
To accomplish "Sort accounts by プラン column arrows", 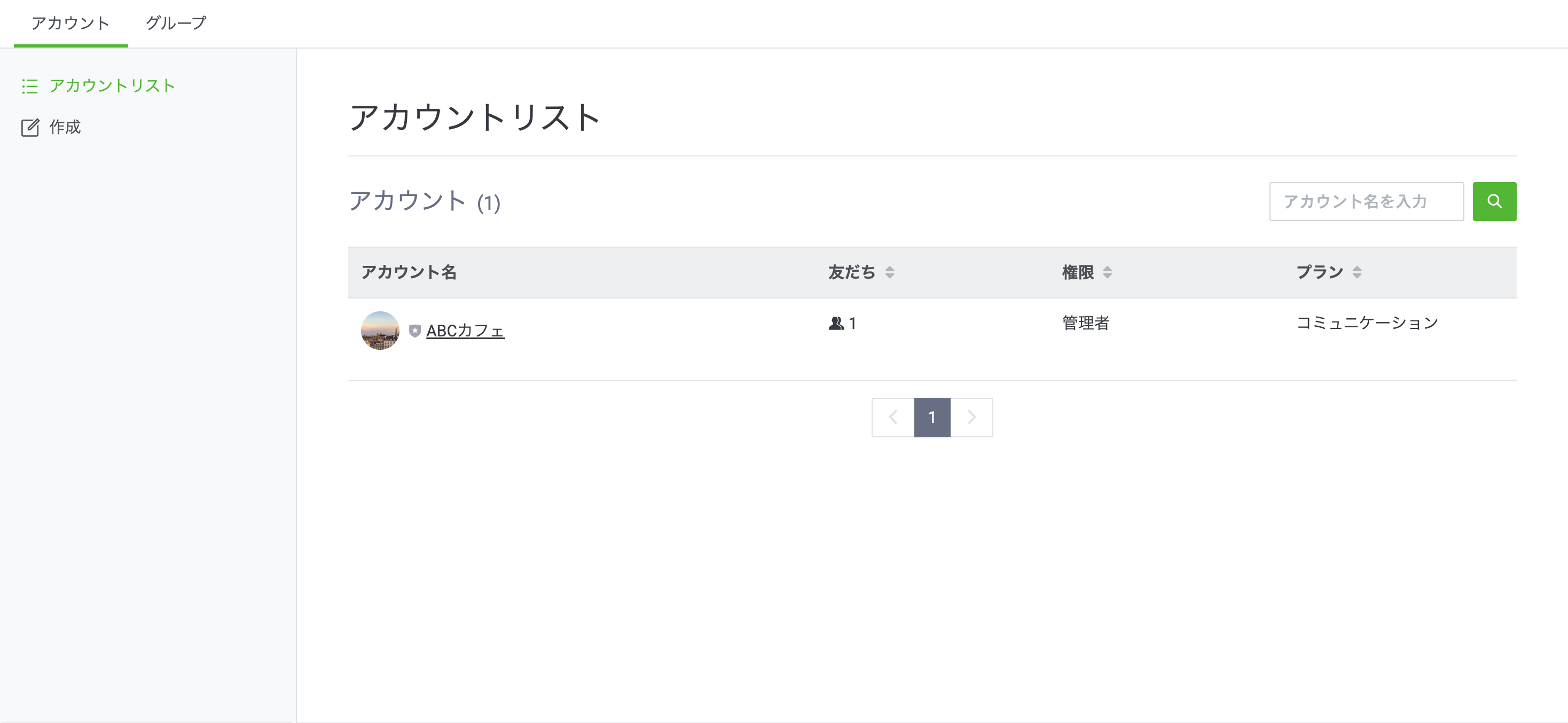I will pos(1357,273).
